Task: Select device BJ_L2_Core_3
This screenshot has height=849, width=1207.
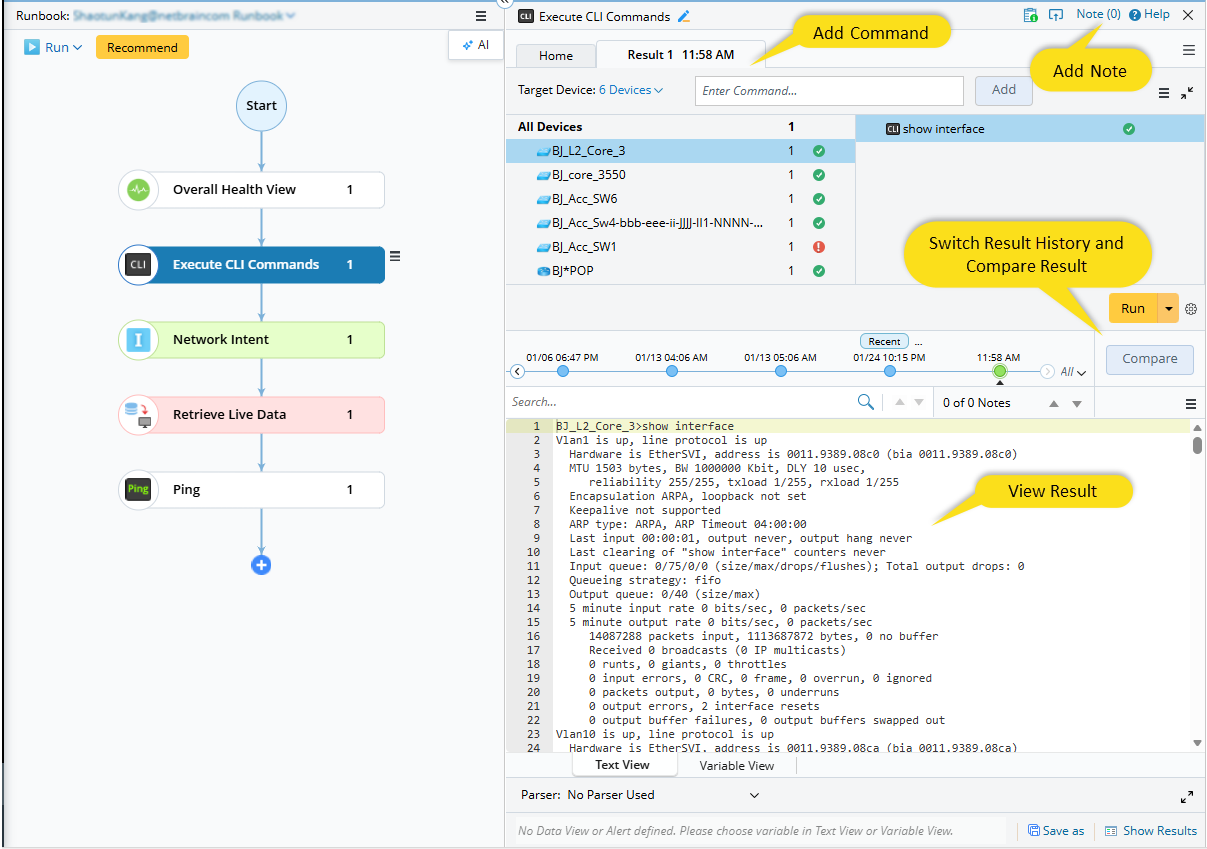Action: pos(680,151)
